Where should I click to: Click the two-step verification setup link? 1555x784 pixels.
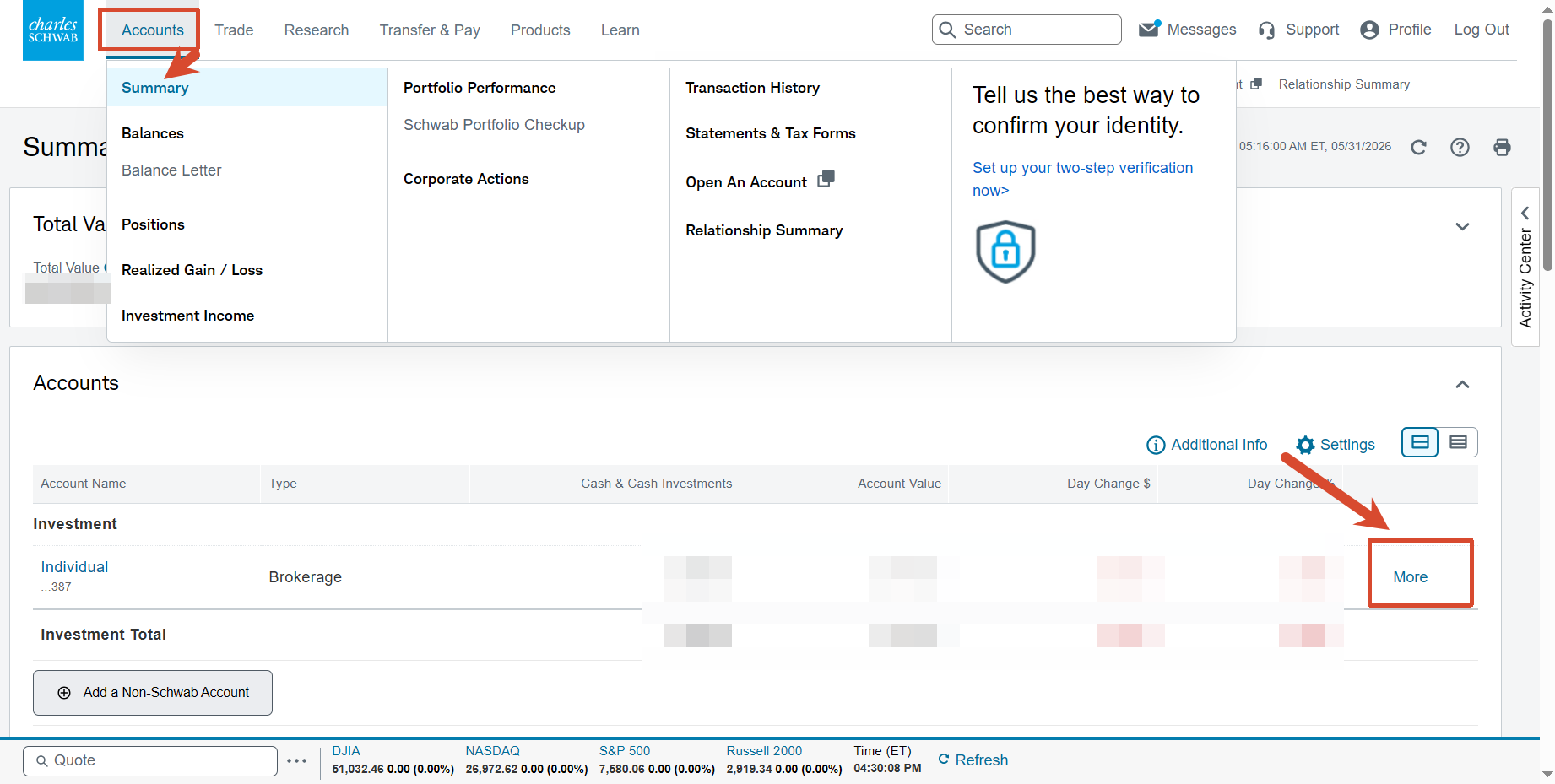[x=1082, y=179]
